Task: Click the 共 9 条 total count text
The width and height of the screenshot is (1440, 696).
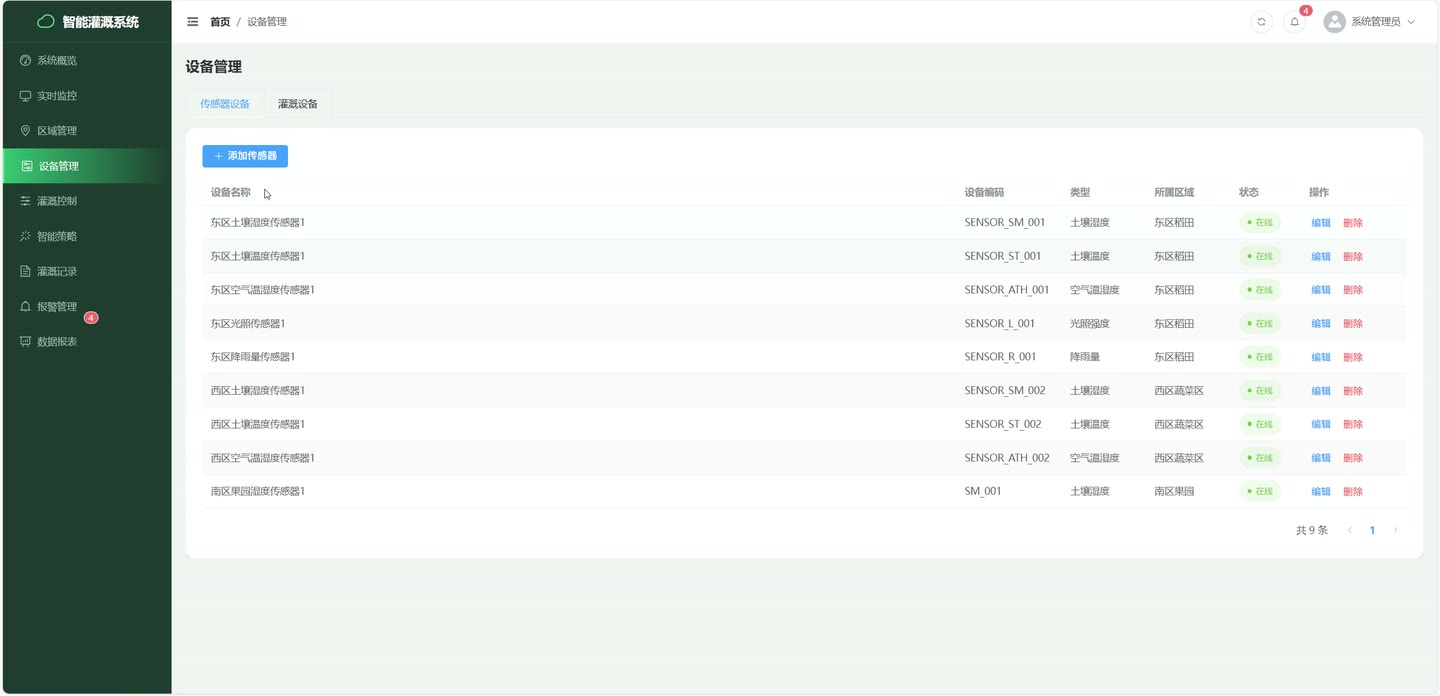Action: [1312, 530]
